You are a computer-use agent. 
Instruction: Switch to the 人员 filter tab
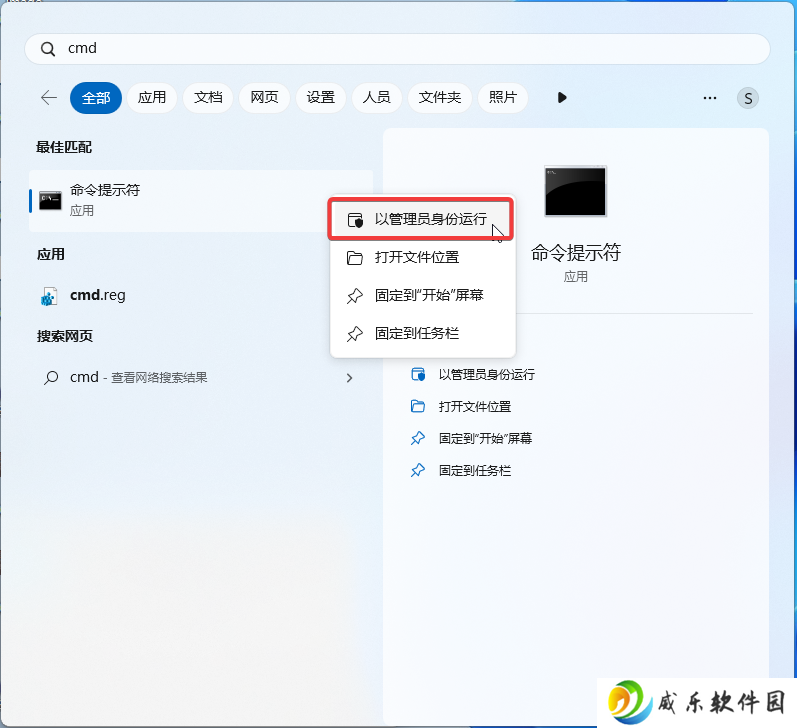(x=377, y=97)
